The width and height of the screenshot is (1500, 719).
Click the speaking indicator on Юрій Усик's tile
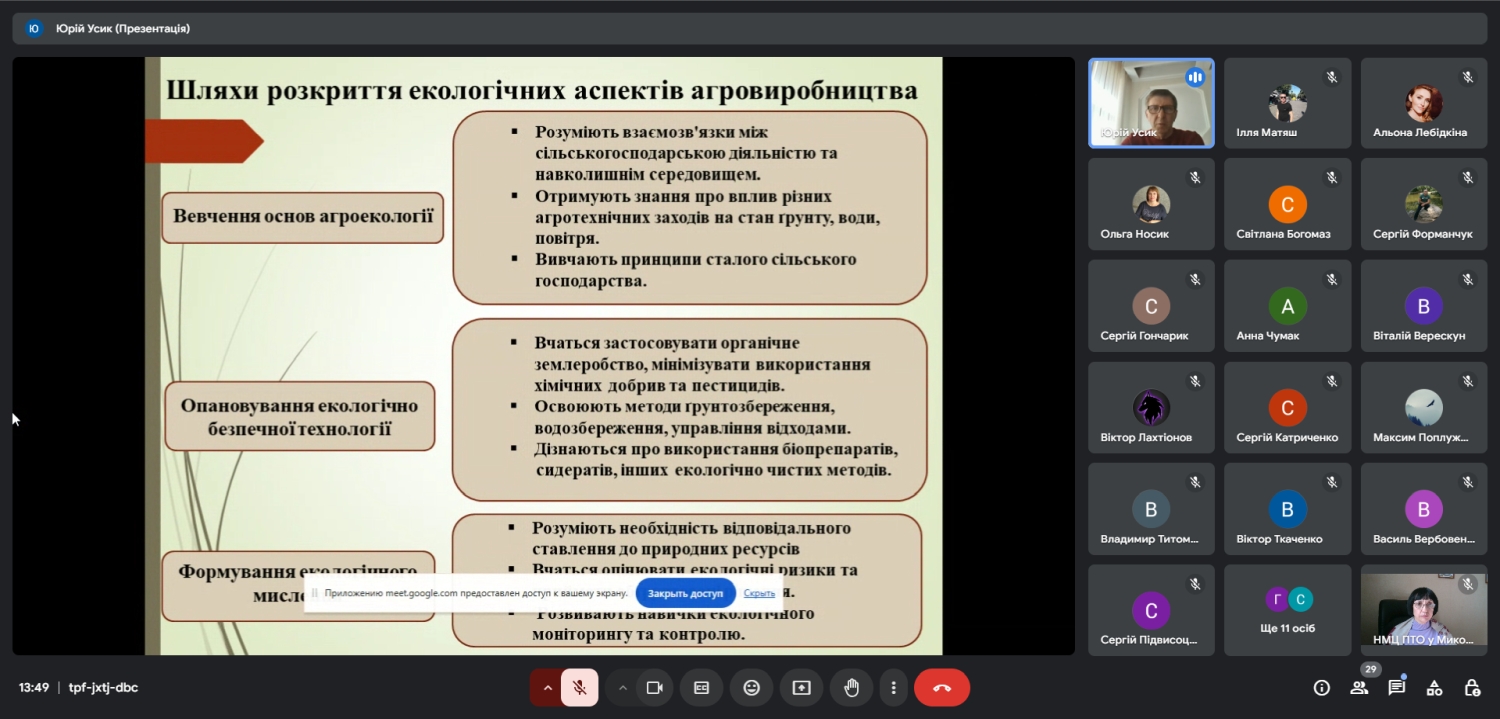1194,77
